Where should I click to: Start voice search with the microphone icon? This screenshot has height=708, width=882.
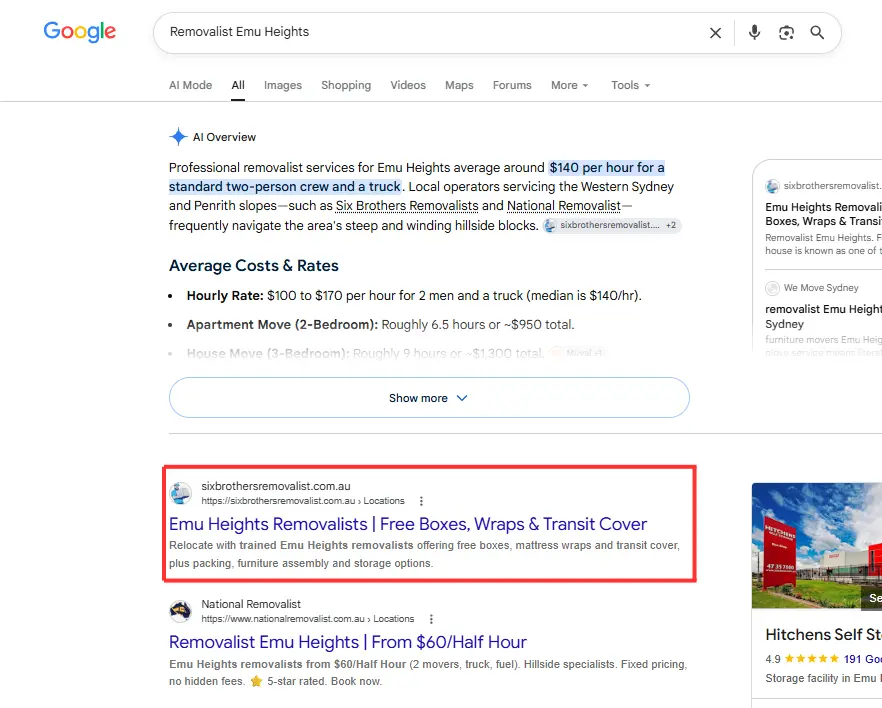click(754, 33)
